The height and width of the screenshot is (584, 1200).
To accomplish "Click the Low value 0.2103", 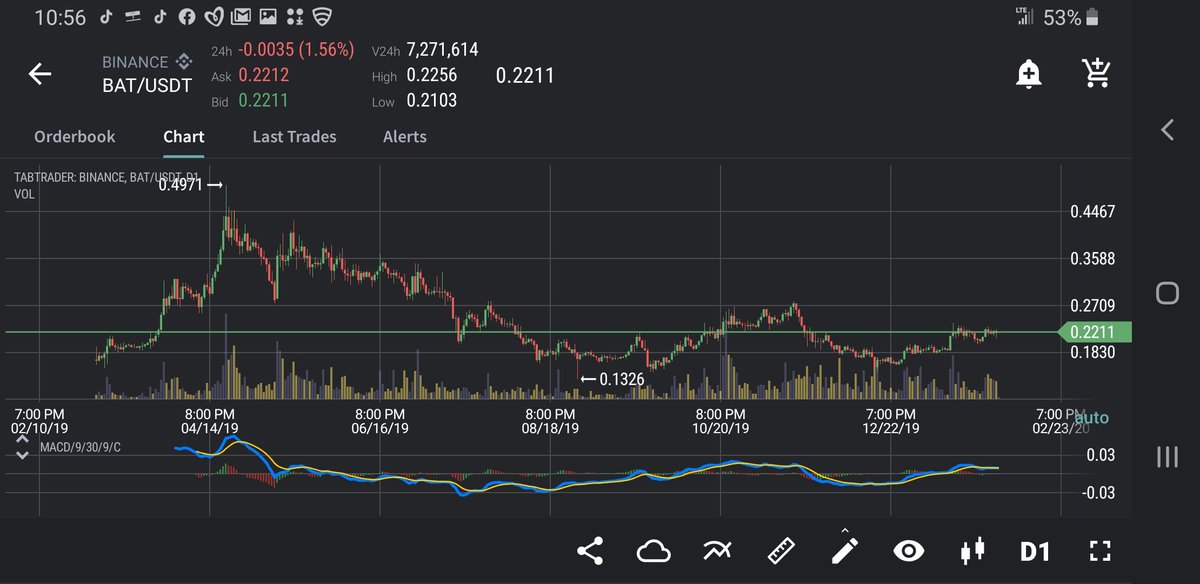I will pos(432,101).
